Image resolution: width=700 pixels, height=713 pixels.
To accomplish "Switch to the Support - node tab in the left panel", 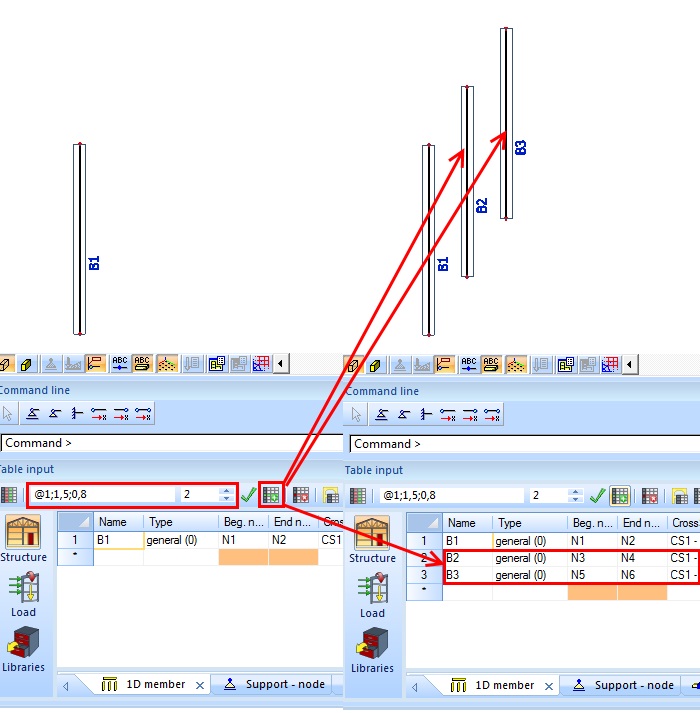I will coord(274,685).
